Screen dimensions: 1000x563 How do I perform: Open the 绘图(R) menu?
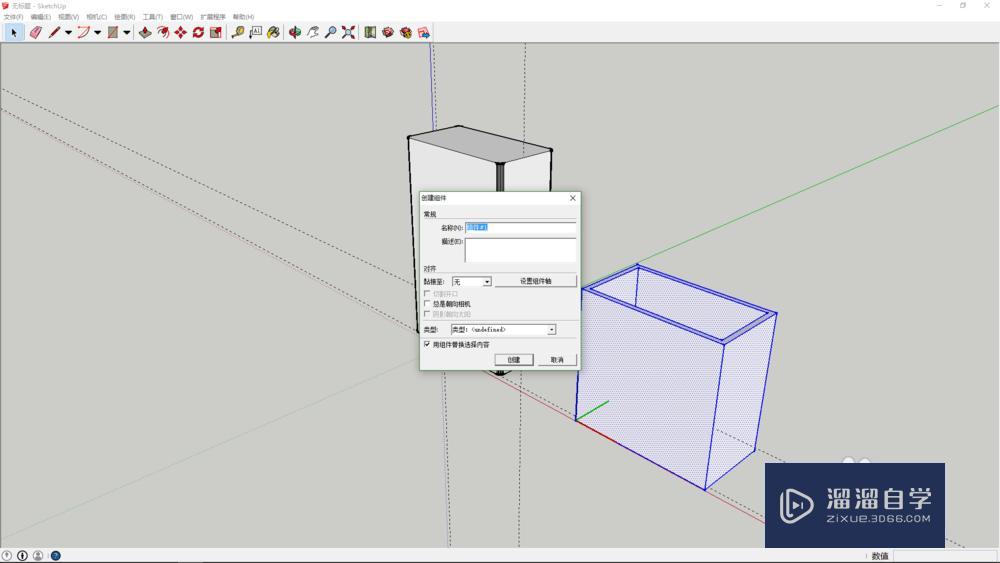click(124, 17)
